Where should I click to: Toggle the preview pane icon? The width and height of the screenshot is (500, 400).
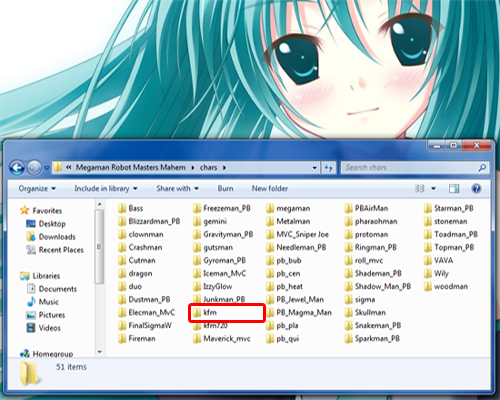pos(454,189)
